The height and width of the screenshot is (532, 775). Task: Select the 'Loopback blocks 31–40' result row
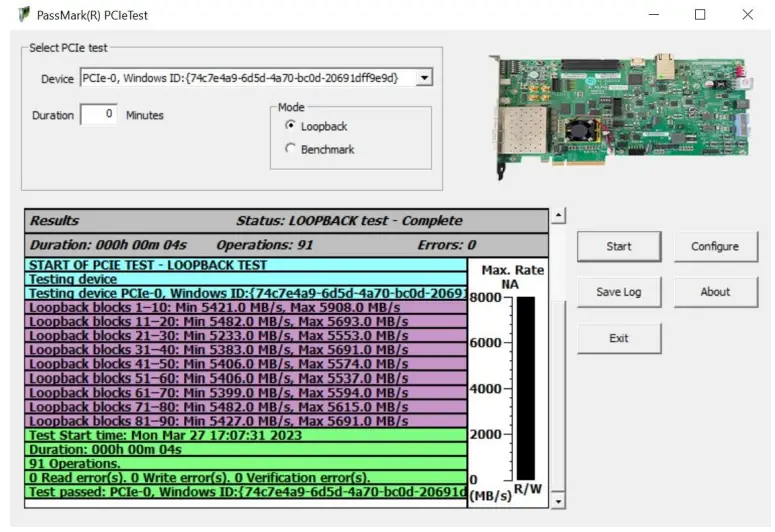(246, 350)
